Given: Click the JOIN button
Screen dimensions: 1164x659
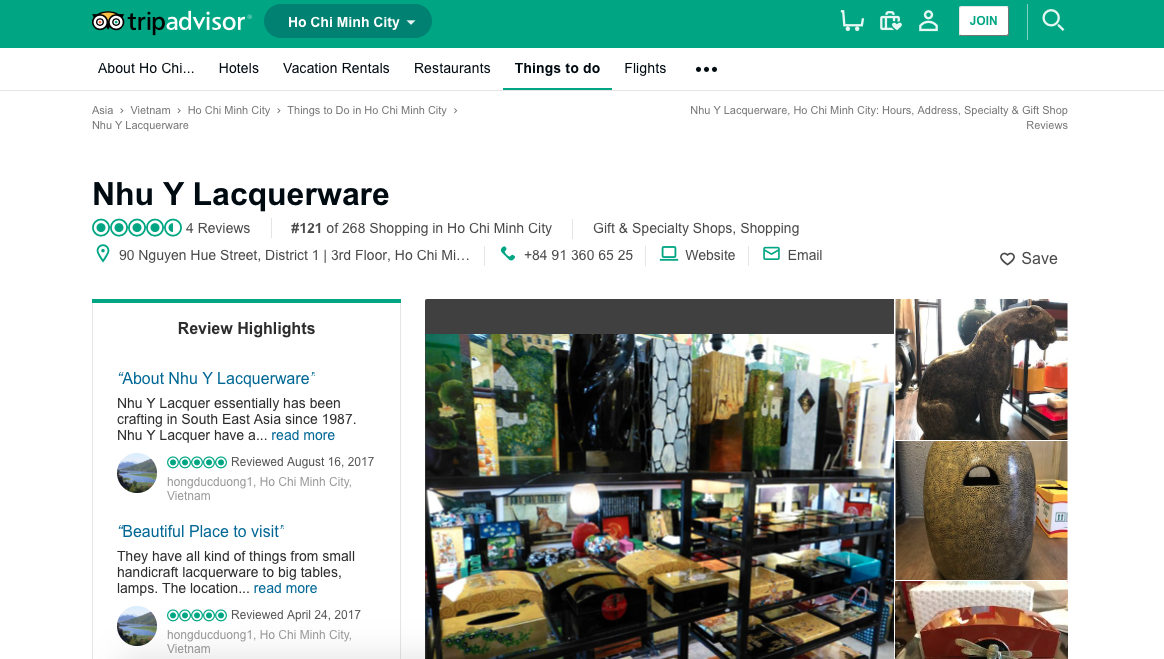Looking at the screenshot, I should click(984, 21).
